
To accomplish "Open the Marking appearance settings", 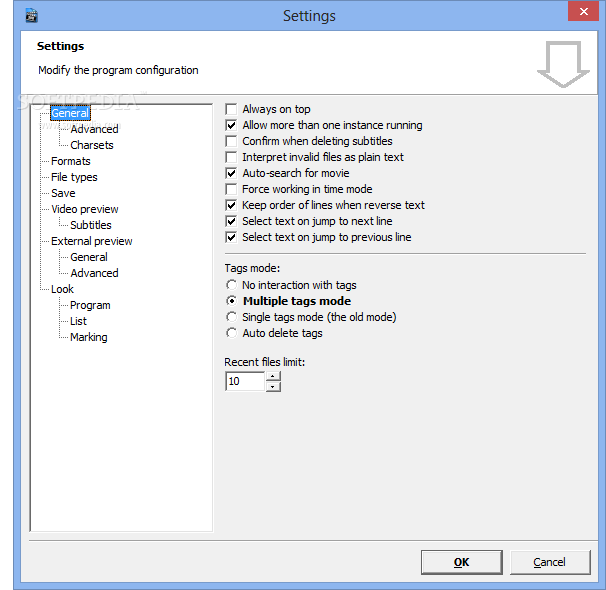I will (x=89, y=337).
